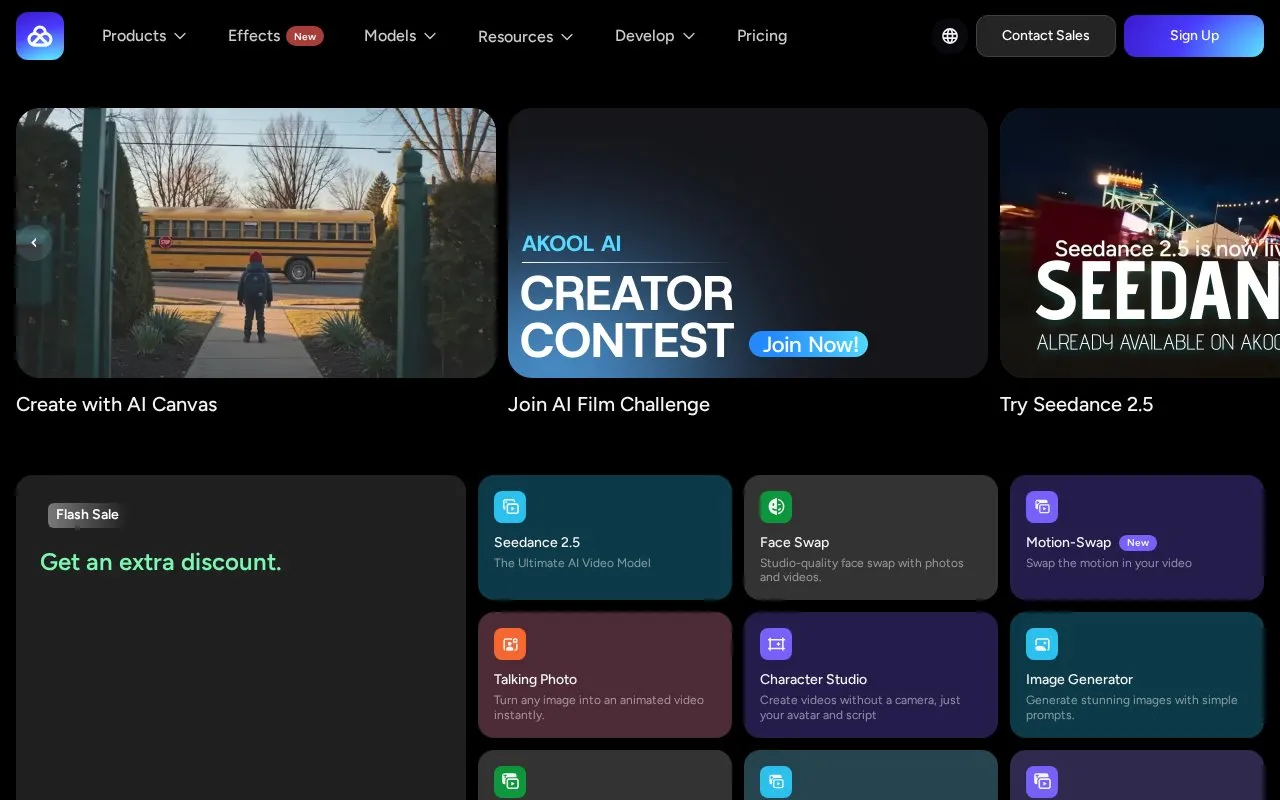
Task: Click the green icon below Talking Photo
Action: [x=510, y=782]
